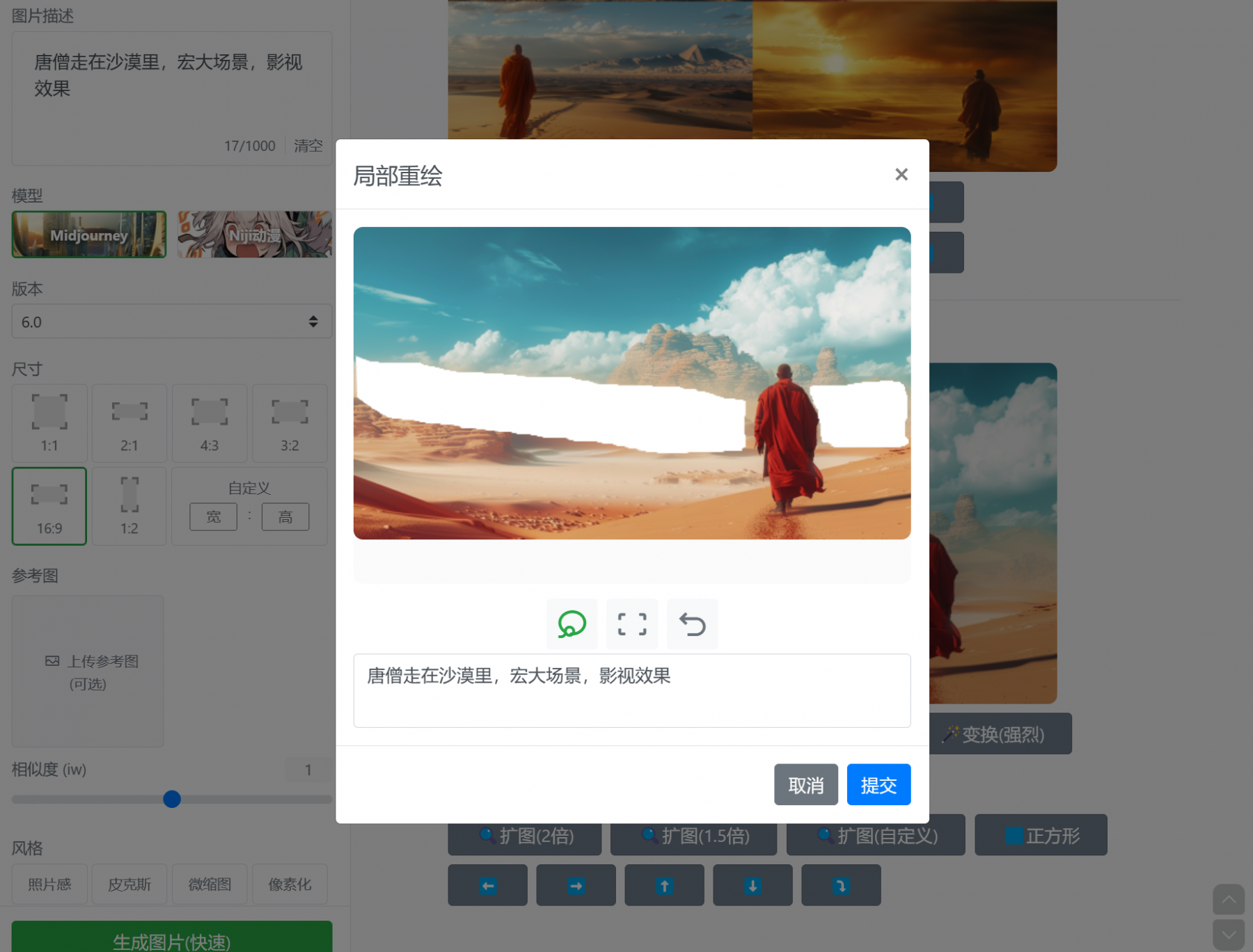
Task: Open the 版本 6.0 dropdown
Action: click(171, 322)
